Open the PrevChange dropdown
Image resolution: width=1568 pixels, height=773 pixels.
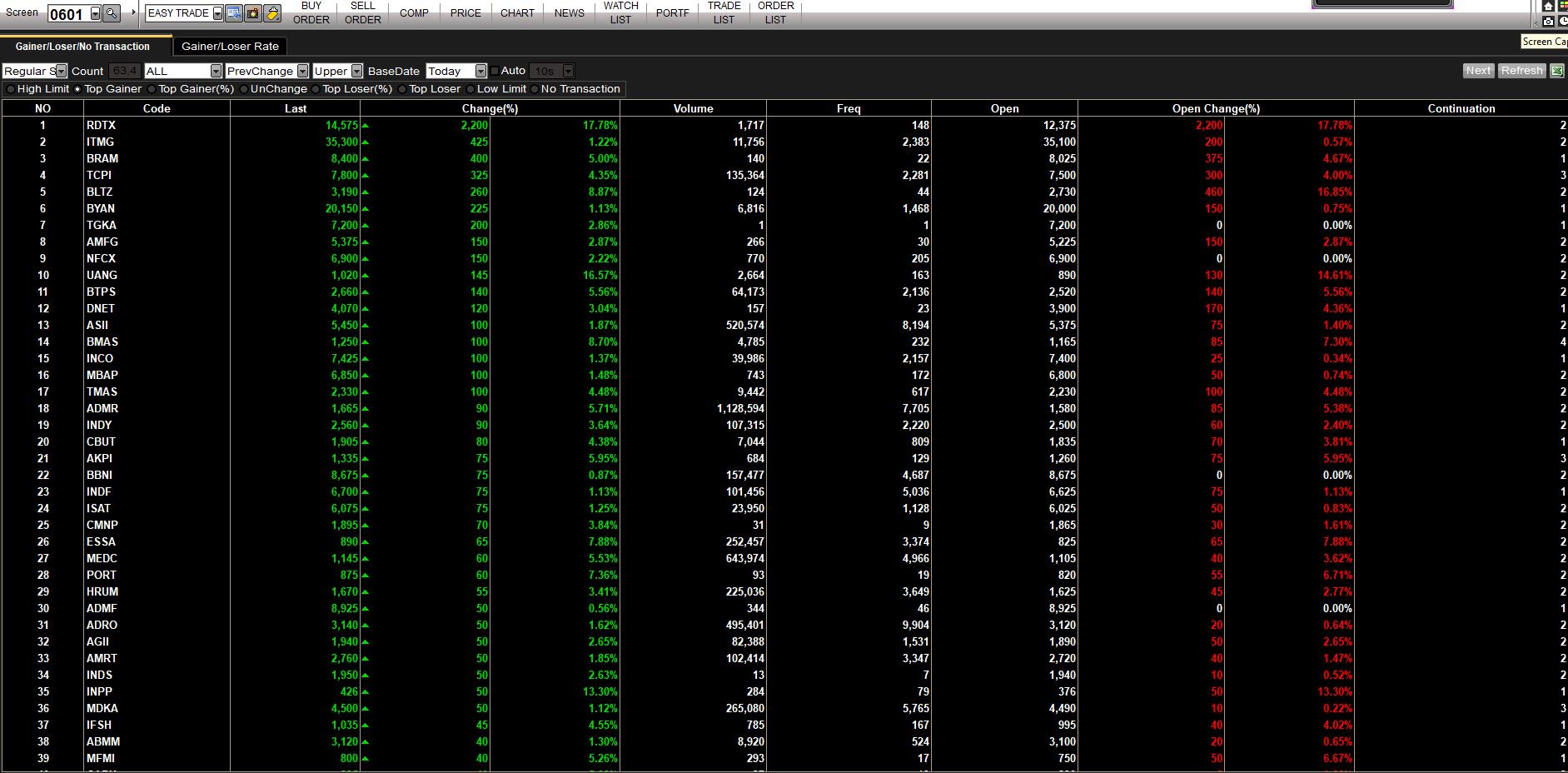click(303, 71)
